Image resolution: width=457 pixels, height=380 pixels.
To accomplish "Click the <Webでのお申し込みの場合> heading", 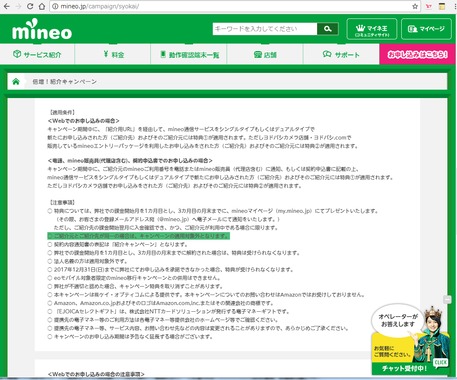I will [x=83, y=121].
